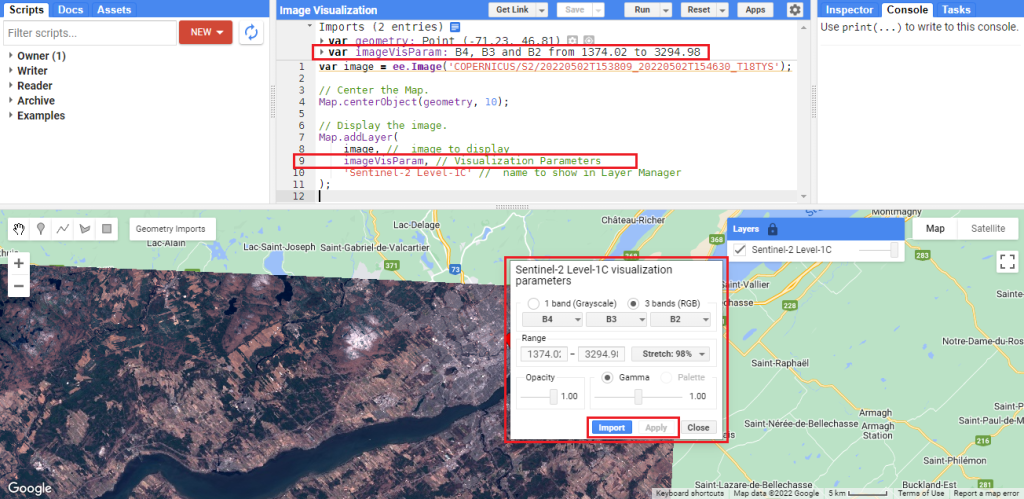The image size is (1024, 499).
Task: Uncheck the Sentinel-2 Level-1C layer checkbox
Action: [x=740, y=249]
